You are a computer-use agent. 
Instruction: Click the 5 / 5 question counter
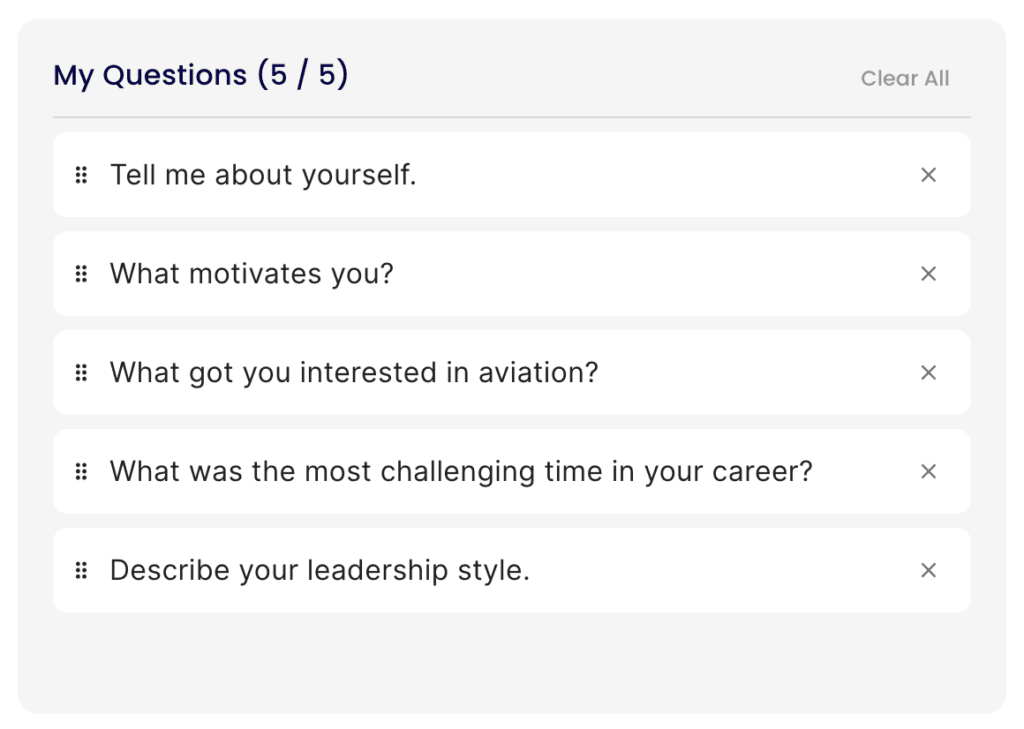[302, 74]
